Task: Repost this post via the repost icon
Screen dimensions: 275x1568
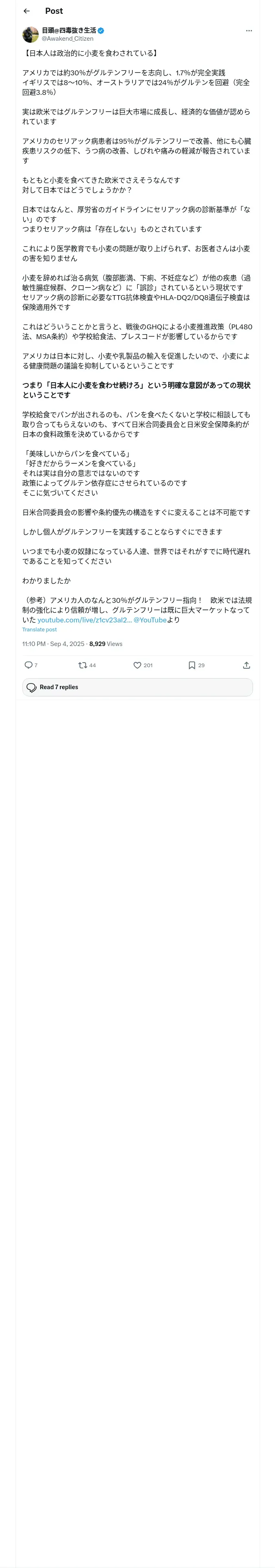Action: [x=82, y=665]
